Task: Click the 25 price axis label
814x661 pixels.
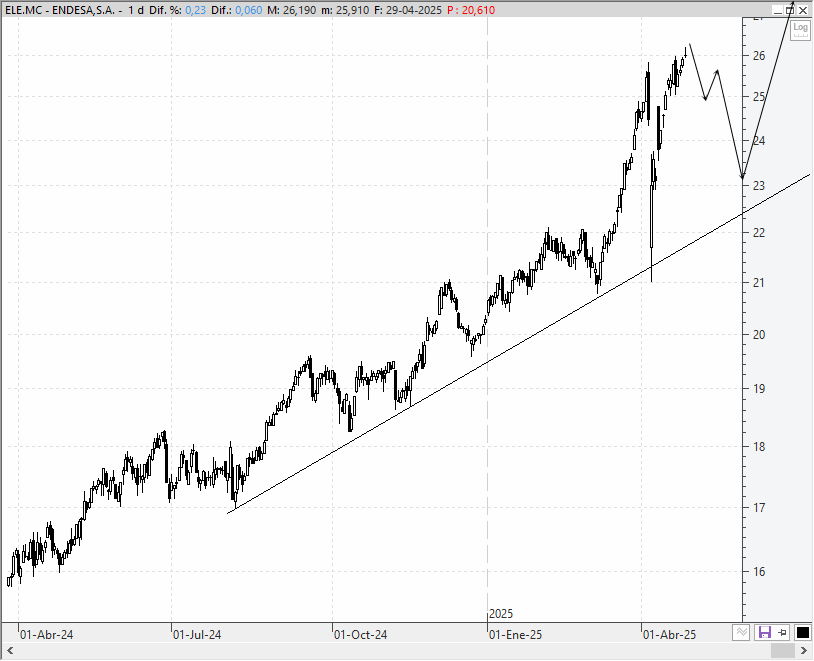Action: (759, 97)
